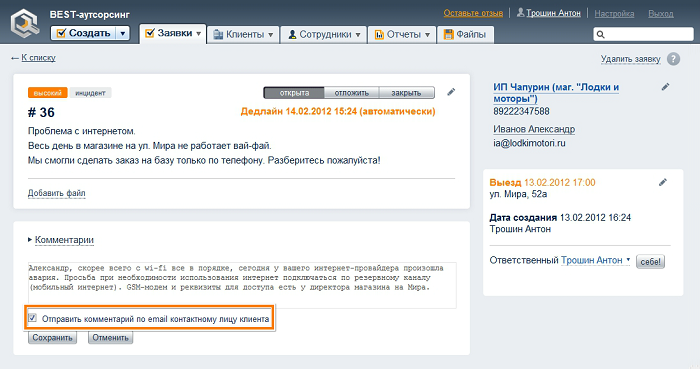This screenshot has height=369, width=700.
Task: Click the user avatar icon in header
Action: pos(520,12)
